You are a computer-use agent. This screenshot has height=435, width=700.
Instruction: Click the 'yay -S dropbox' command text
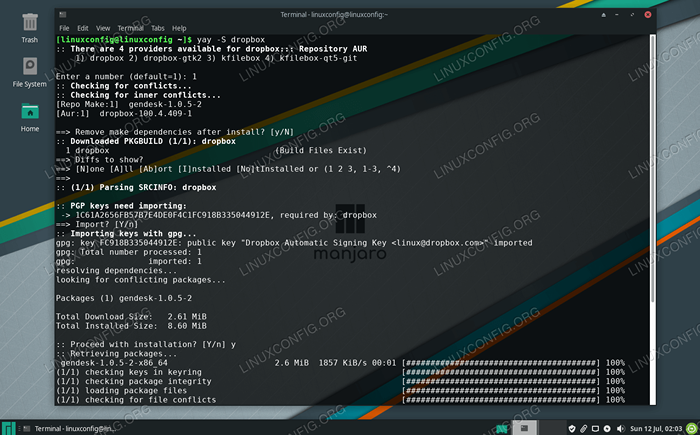pos(231,40)
